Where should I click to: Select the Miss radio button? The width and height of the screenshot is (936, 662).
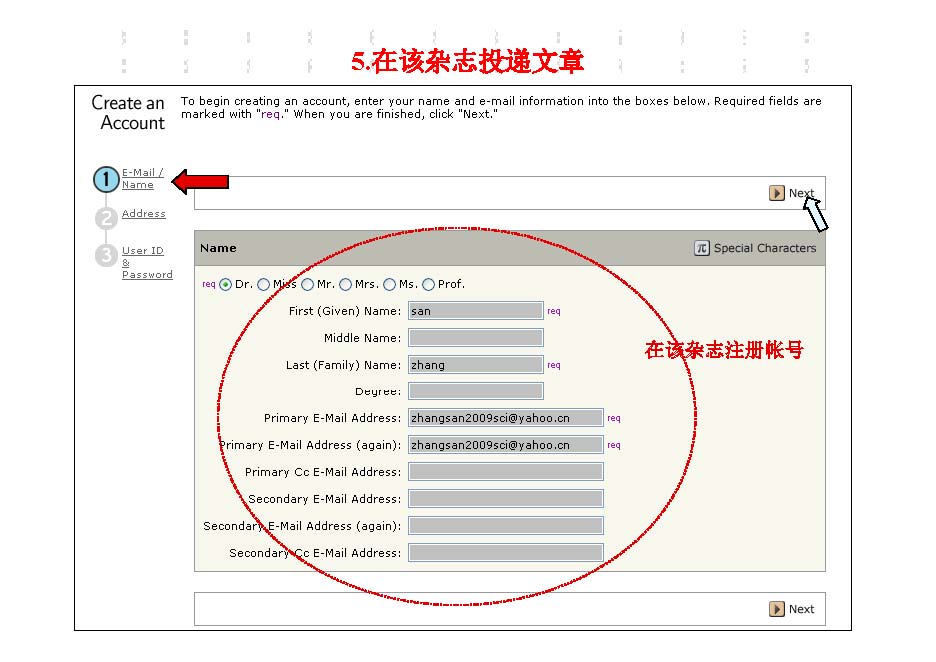(x=264, y=285)
